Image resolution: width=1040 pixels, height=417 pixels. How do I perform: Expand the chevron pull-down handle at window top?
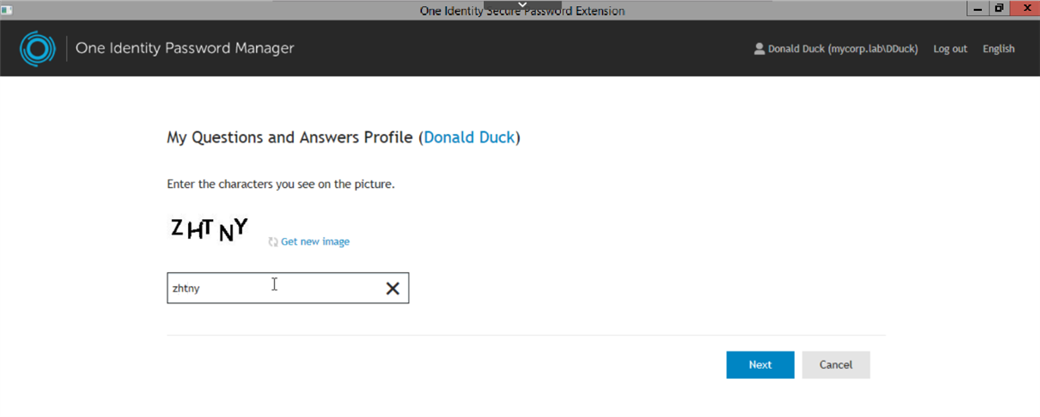point(522,5)
